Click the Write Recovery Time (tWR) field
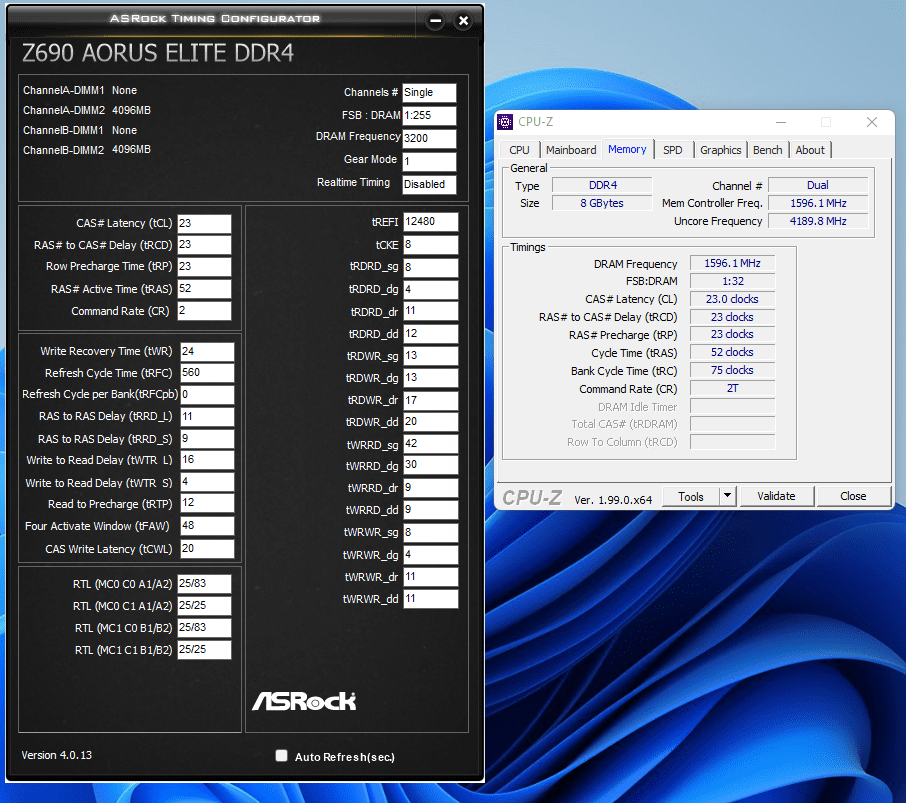The image size is (906, 803). click(207, 351)
